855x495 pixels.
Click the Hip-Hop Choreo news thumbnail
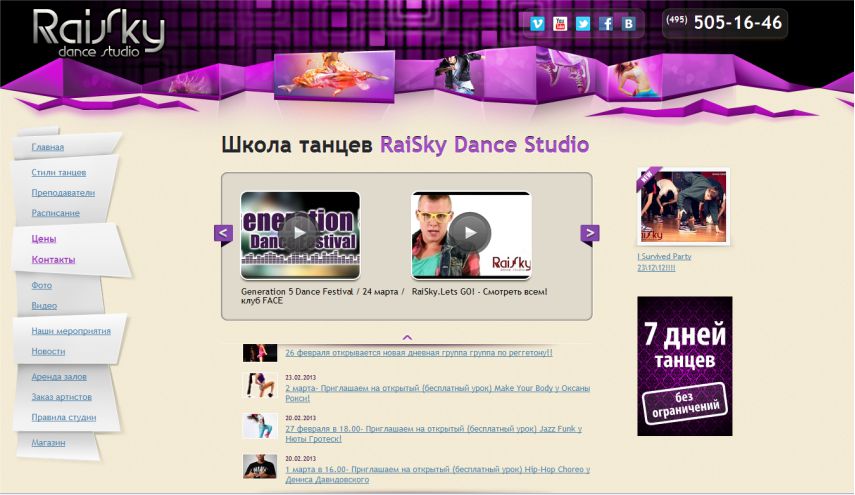click(x=260, y=466)
